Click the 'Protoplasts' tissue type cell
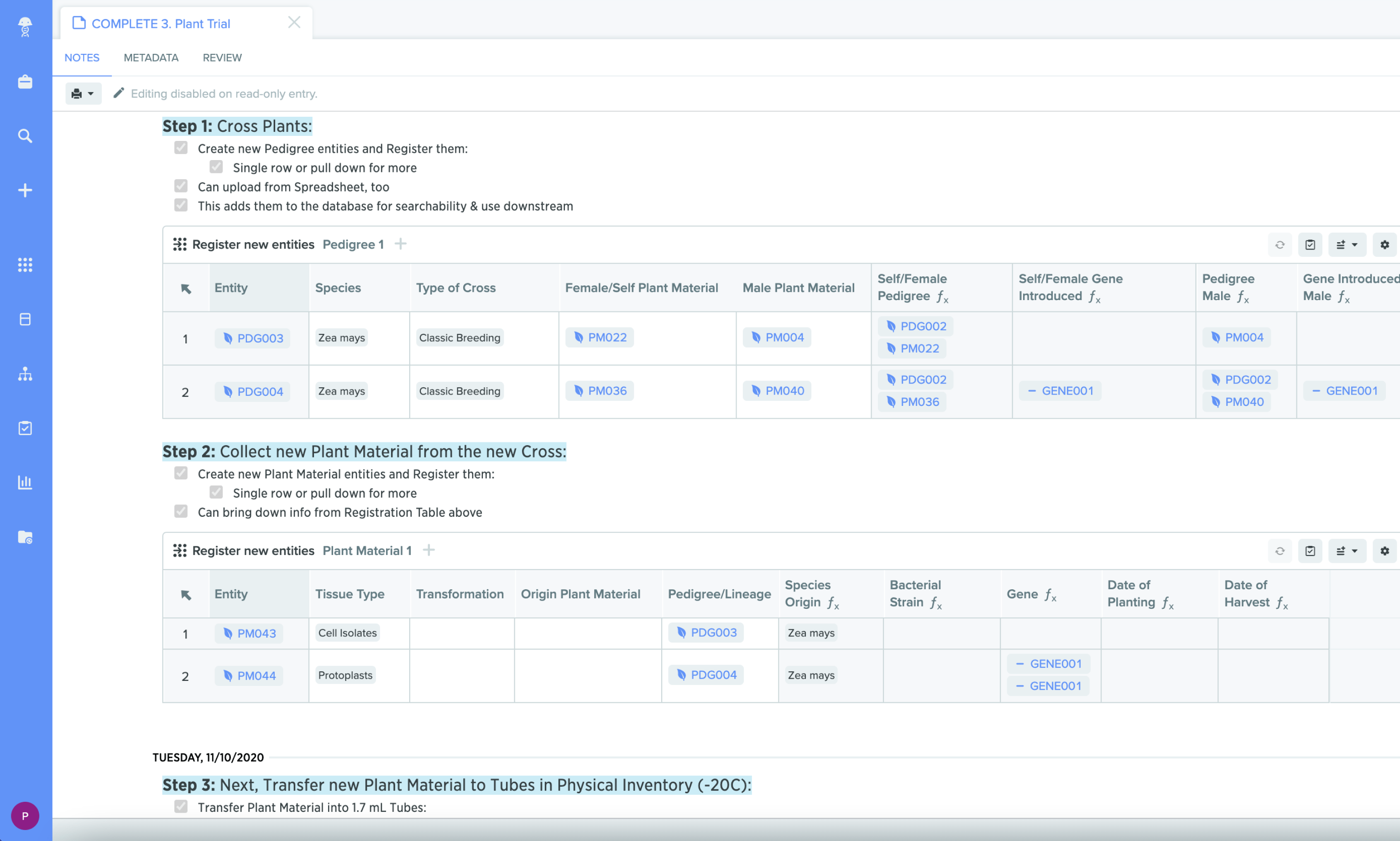This screenshot has height=841, width=1400. [345, 675]
